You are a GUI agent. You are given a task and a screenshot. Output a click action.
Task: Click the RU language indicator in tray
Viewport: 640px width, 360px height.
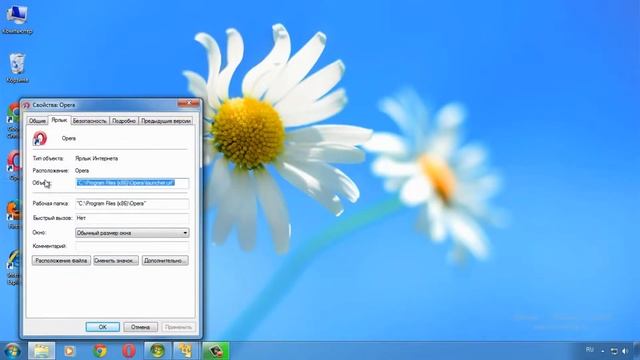click(x=590, y=350)
